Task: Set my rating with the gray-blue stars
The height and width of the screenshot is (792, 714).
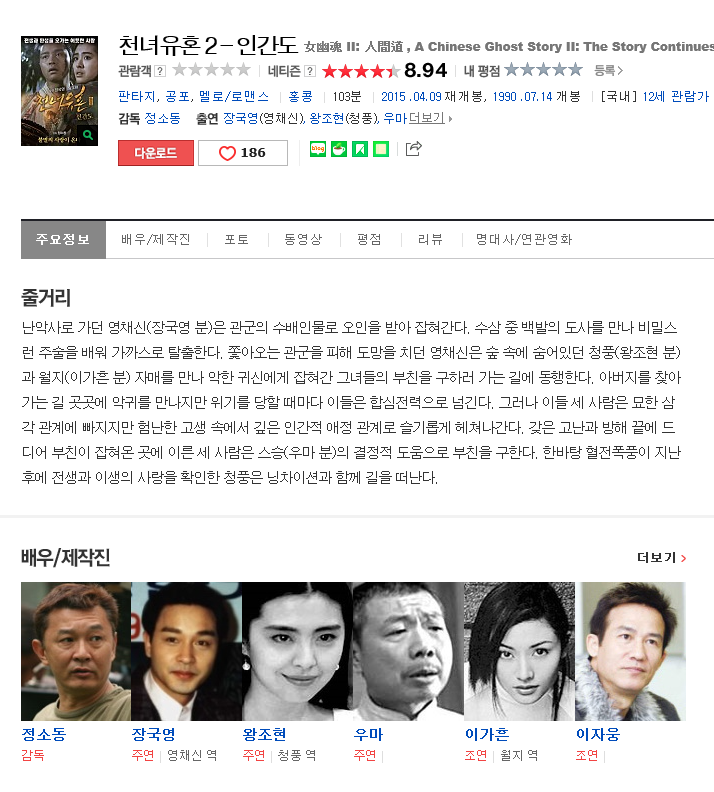Action: click(x=543, y=69)
